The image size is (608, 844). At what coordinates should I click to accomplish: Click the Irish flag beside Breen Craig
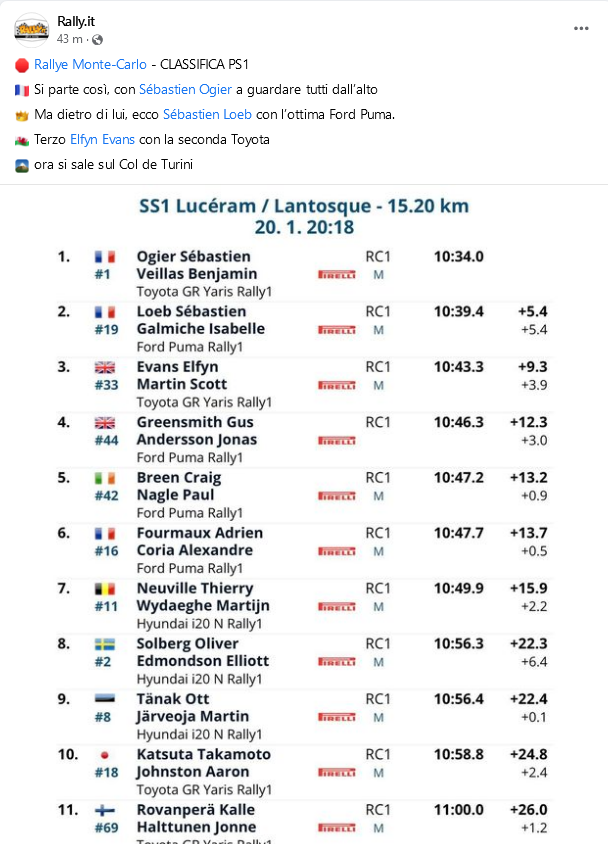[x=104, y=478]
